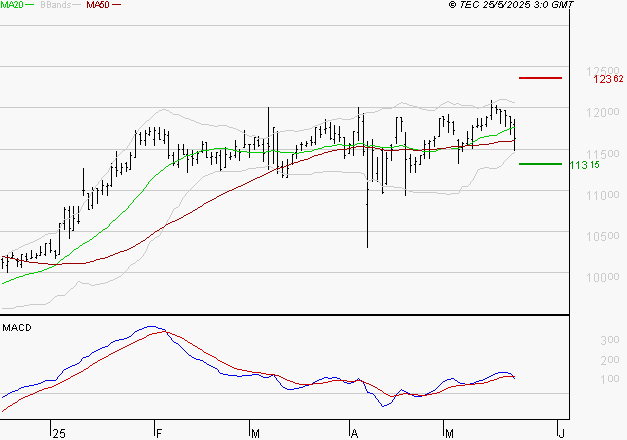This screenshot has width=627, height=440.
Task: Click the TEC copyright timestamp text
Action: coord(511,5)
